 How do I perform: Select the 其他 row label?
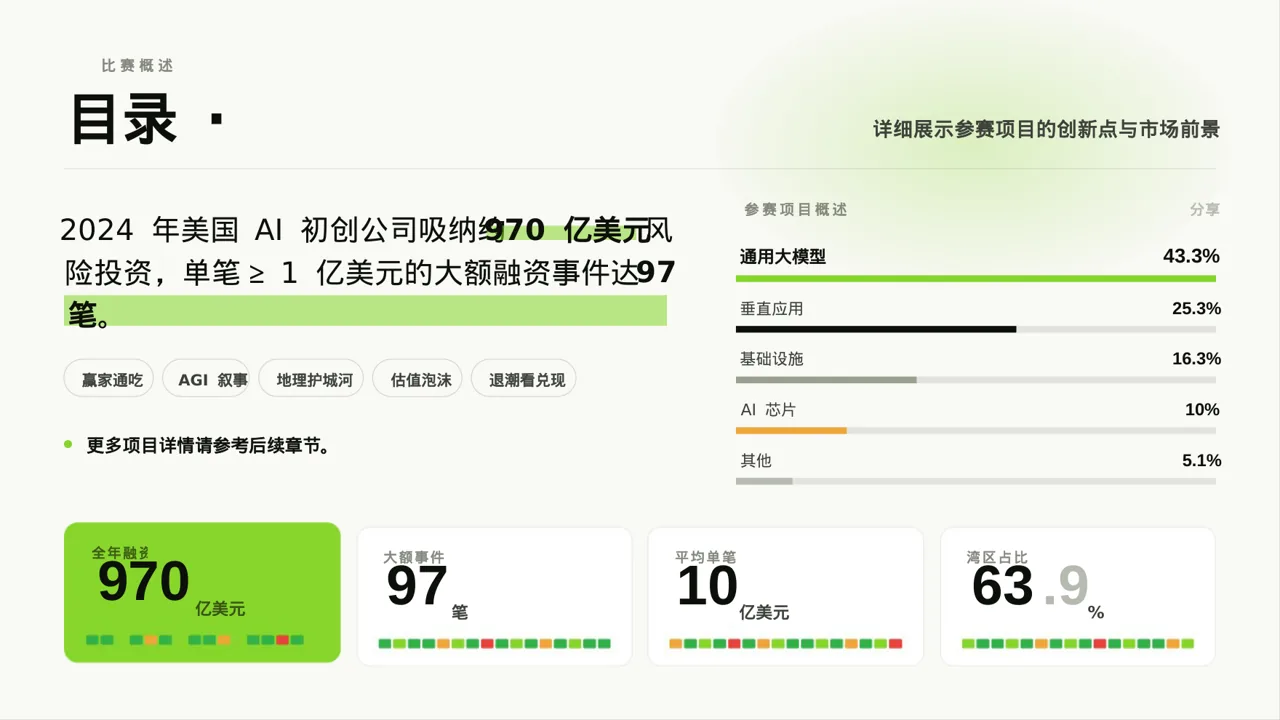pos(756,461)
